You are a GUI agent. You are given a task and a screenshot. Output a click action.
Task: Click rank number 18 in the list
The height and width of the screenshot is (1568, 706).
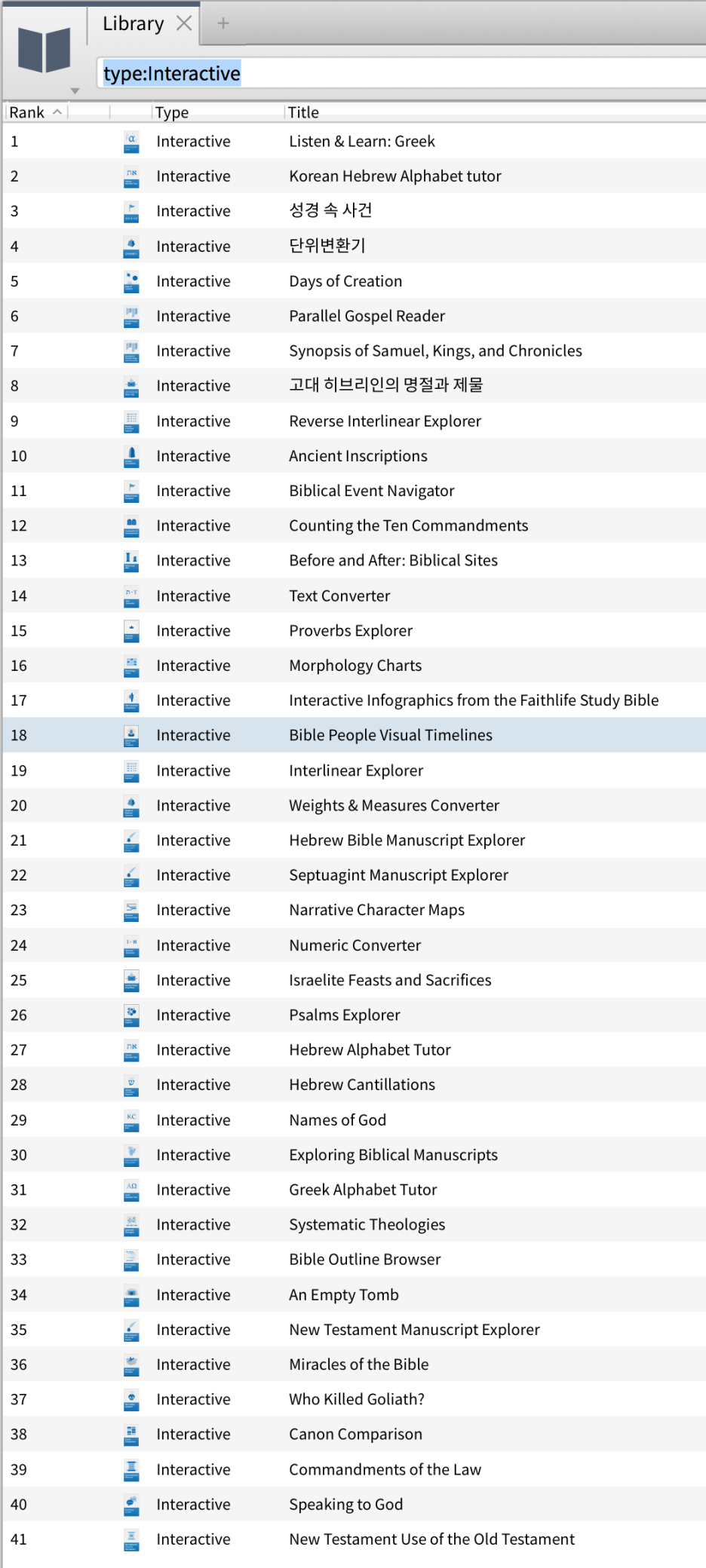pos(19,735)
